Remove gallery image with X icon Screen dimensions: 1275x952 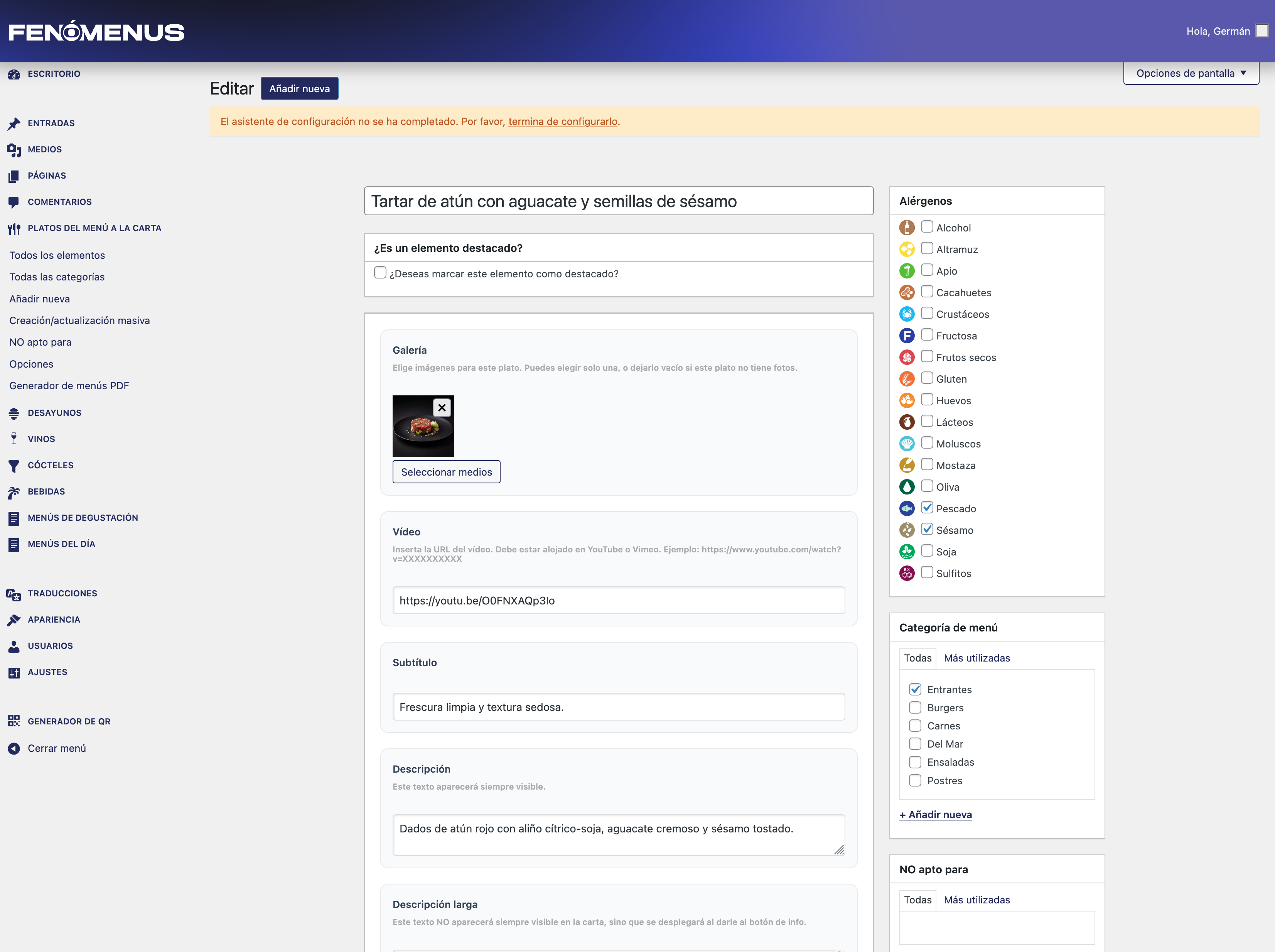pyautogui.click(x=441, y=407)
